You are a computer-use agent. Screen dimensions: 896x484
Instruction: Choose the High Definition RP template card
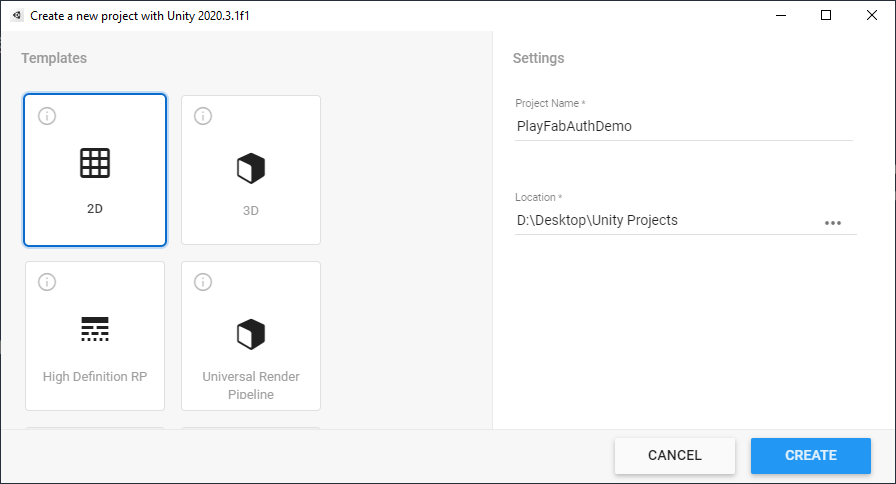point(95,336)
